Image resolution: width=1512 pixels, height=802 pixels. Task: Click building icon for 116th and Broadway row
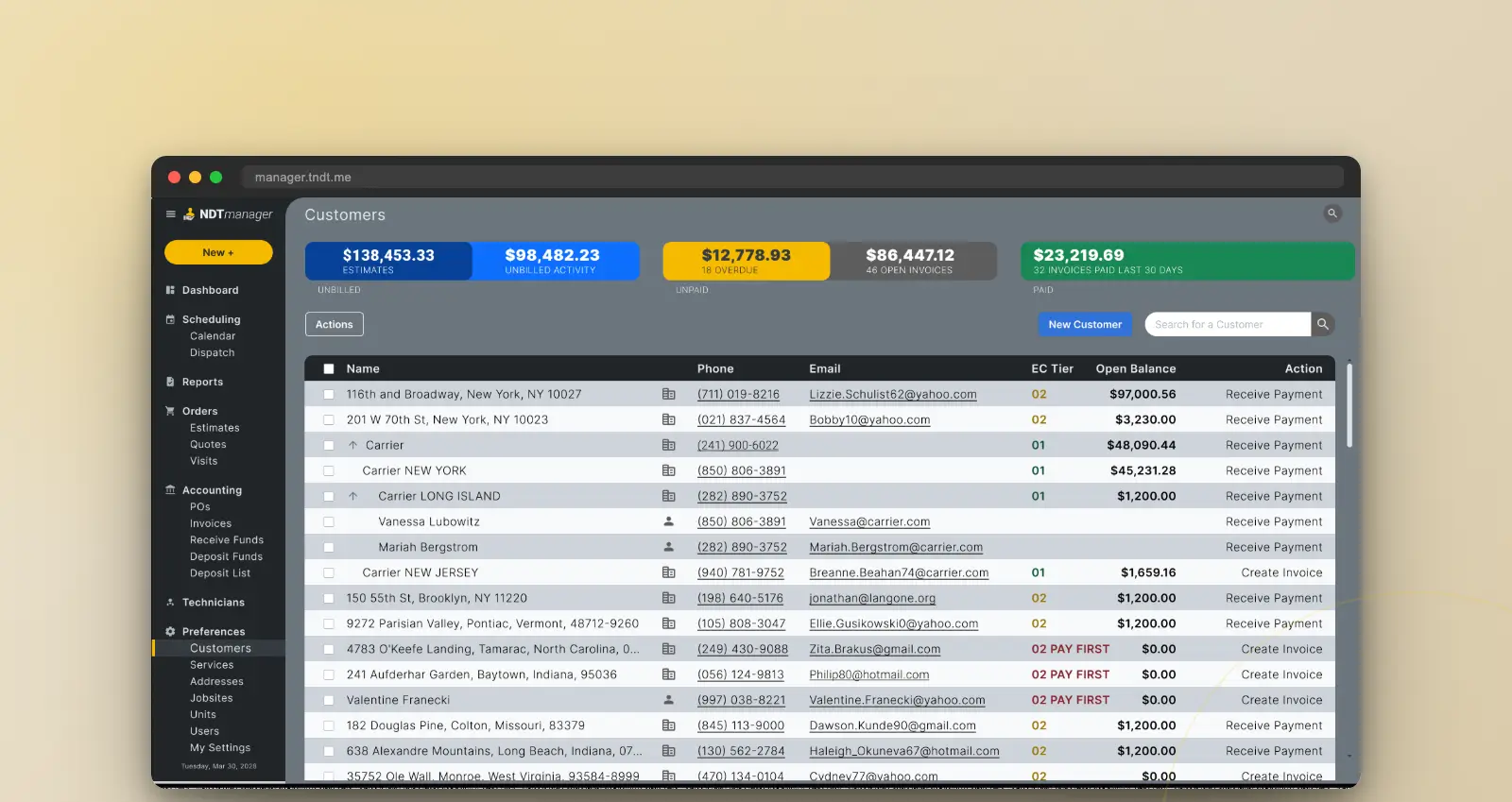click(669, 394)
